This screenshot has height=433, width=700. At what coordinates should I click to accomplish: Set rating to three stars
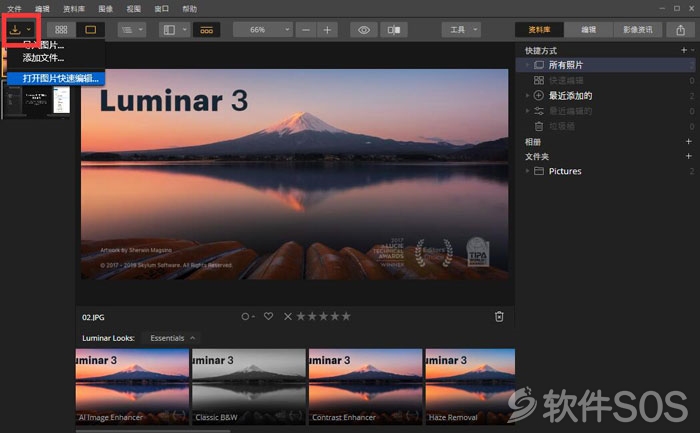pos(323,316)
